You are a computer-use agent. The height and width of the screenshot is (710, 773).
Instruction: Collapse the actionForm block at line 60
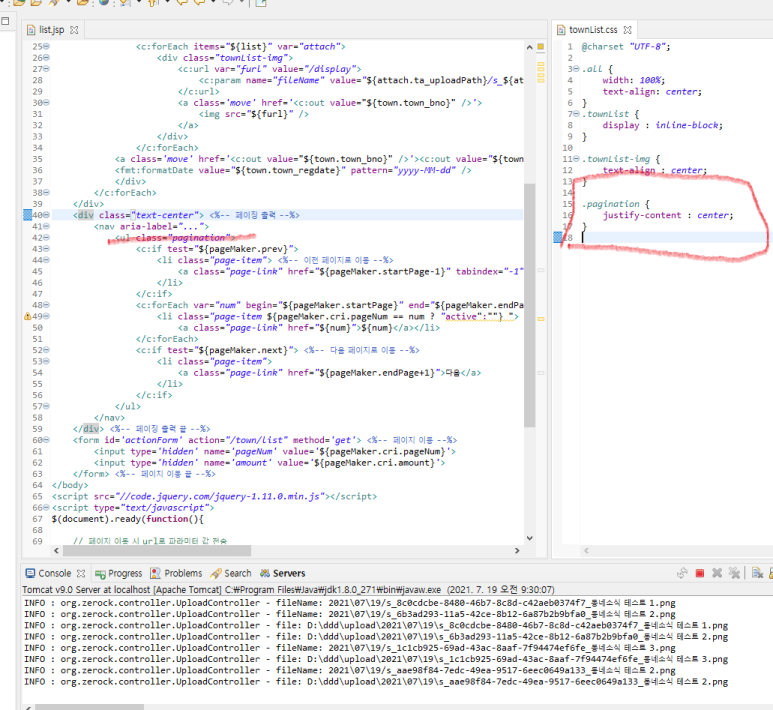(x=46, y=440)
